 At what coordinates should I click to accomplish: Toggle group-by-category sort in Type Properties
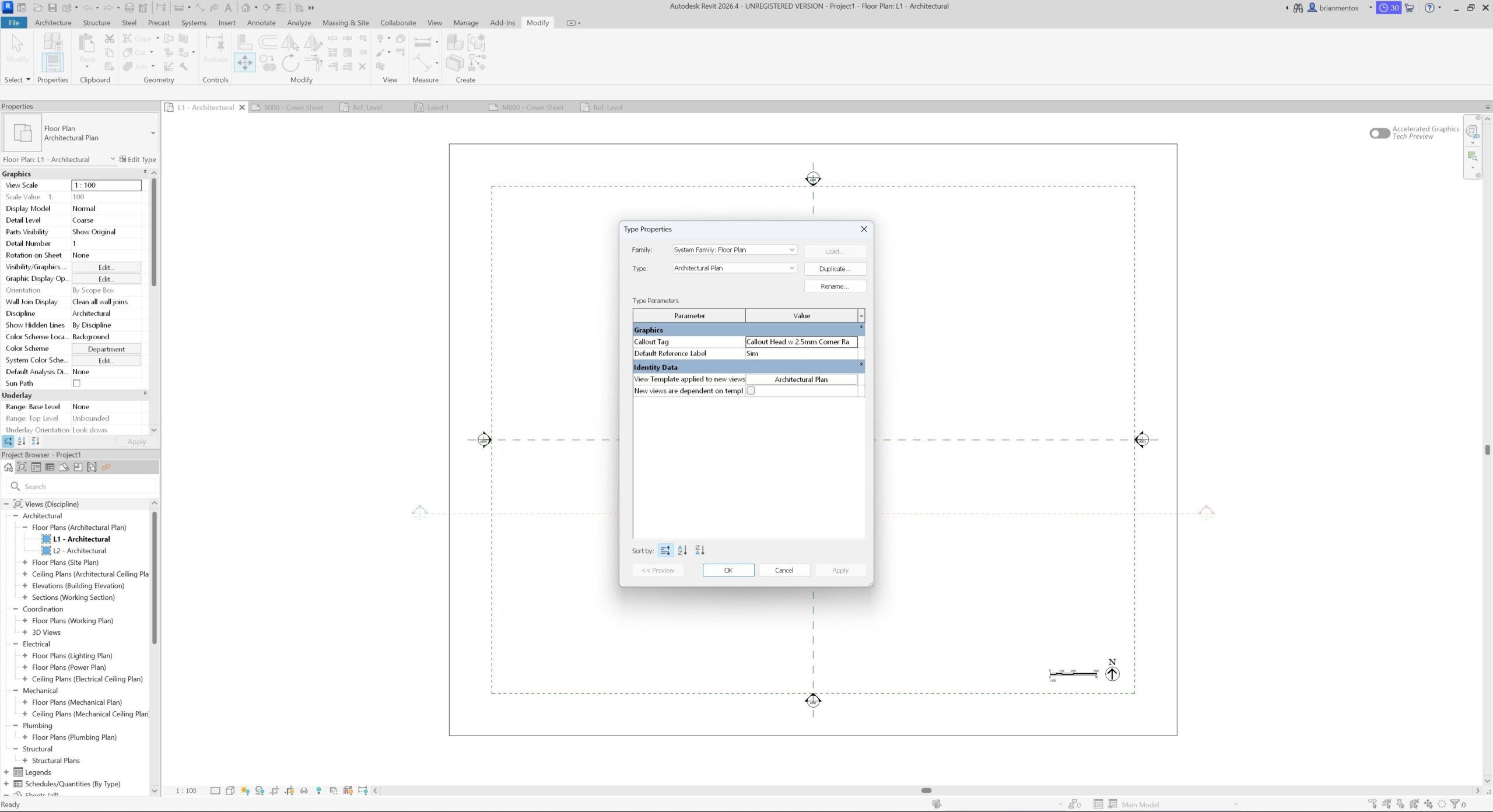(665, 550)
